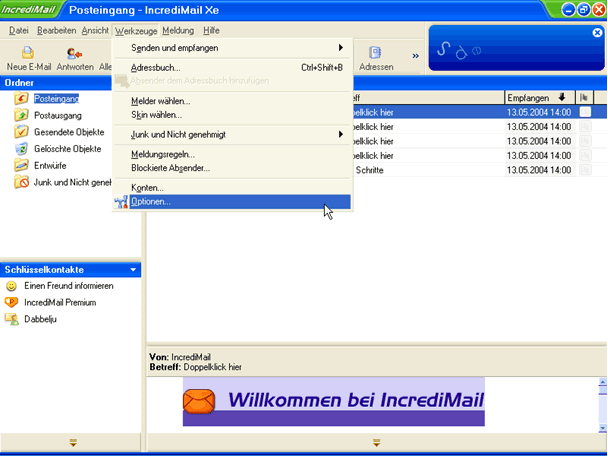Open the Meldung menu

tap(178, 30)
